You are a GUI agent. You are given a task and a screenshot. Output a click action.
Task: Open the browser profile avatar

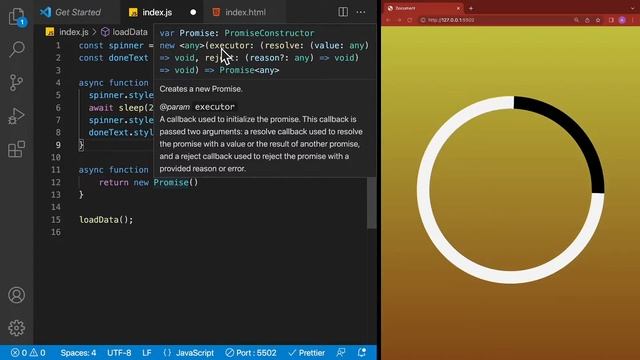pos(622,20)
